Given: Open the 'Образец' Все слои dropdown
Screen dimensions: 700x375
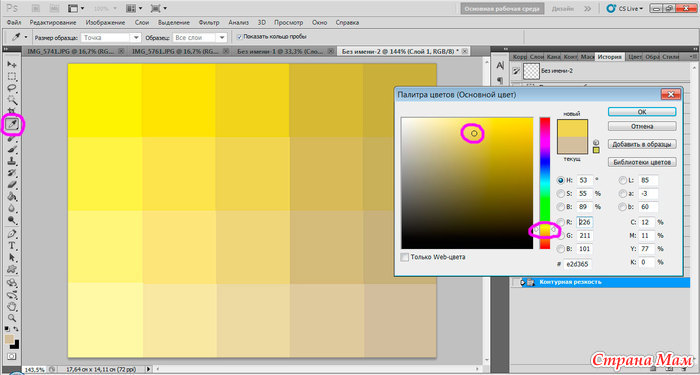Looking at the screenshot, I should coord(200,38).
